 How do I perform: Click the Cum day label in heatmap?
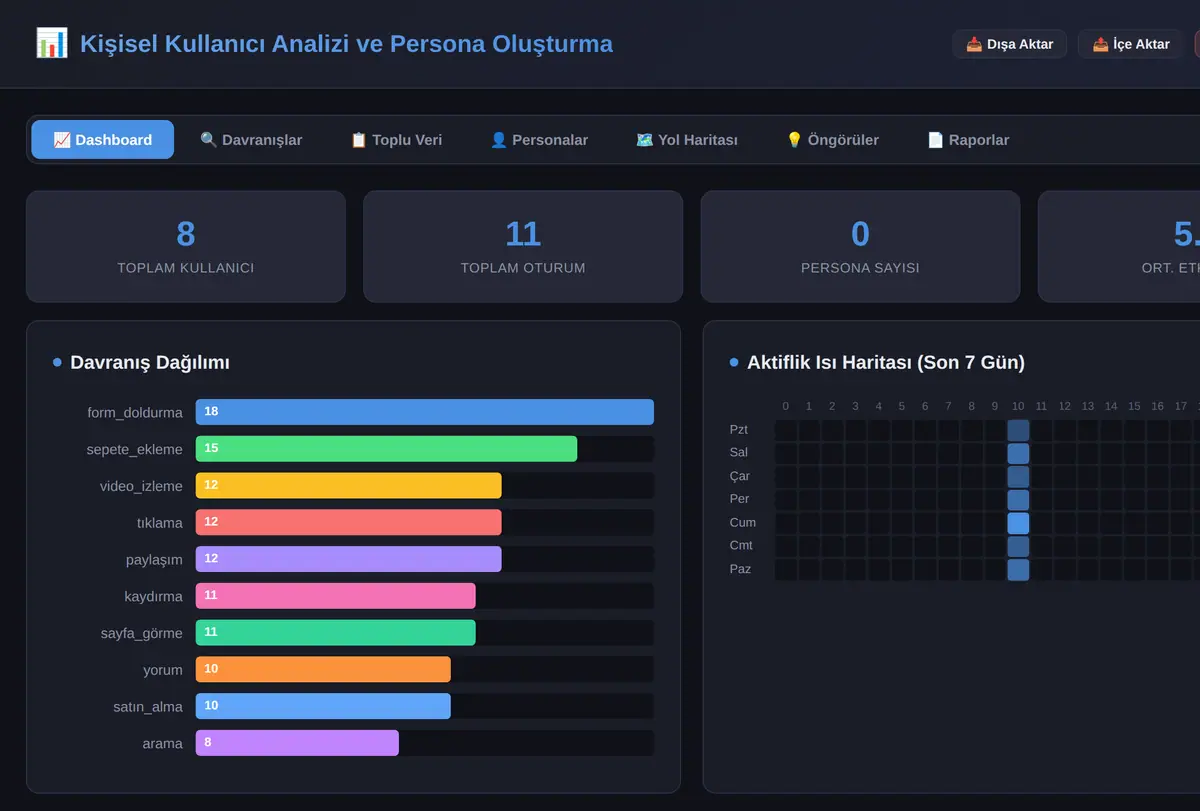(743, 523)
